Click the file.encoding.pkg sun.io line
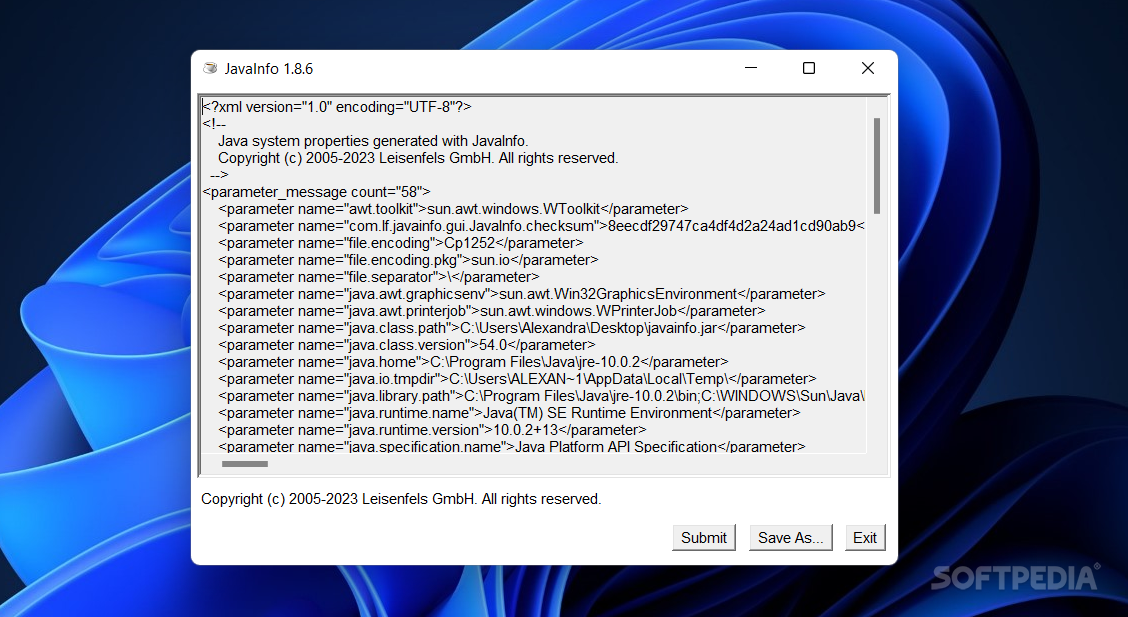 coord(408,260)
